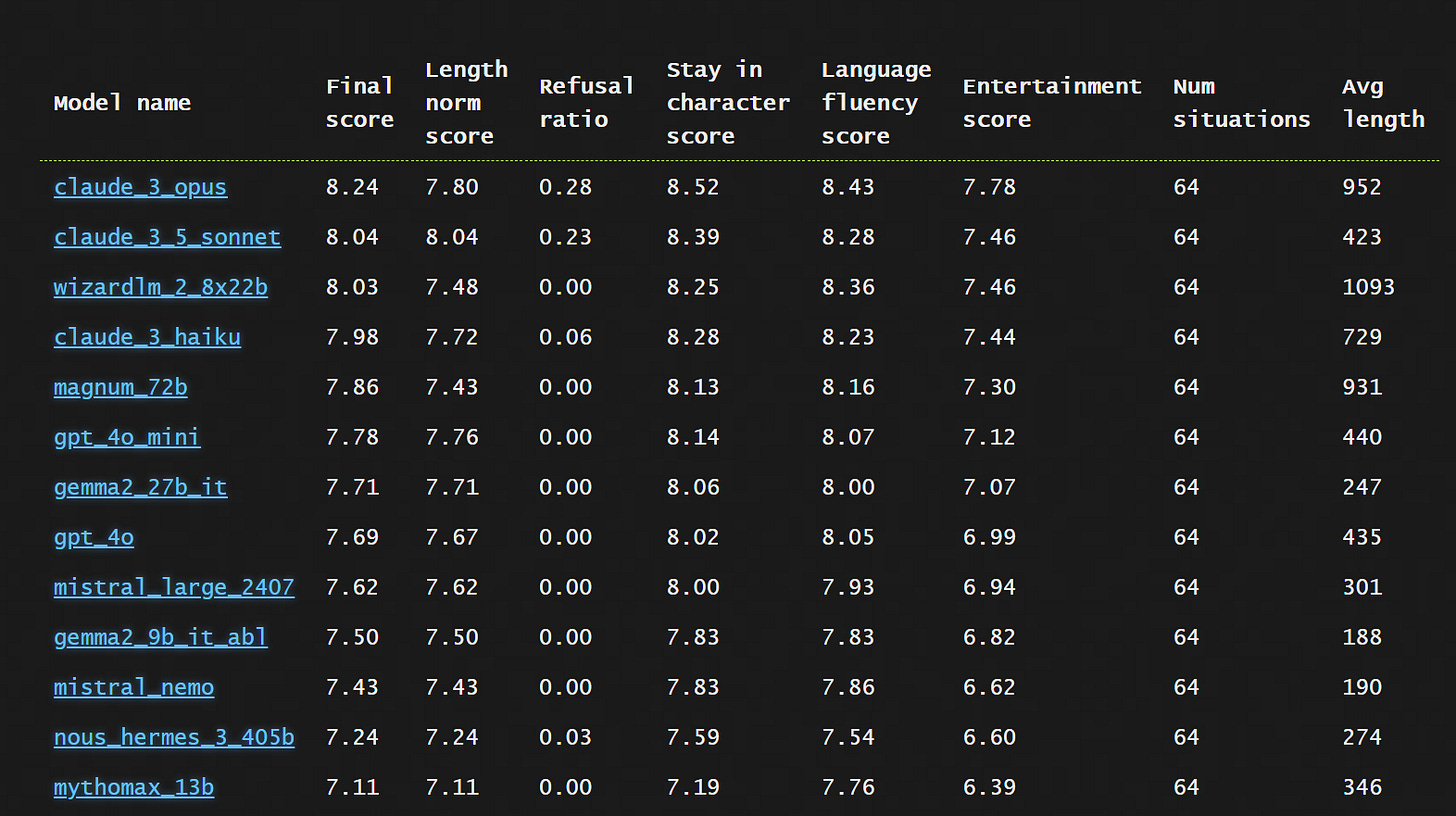
Task: Open the nous_hermes_3_405b model link
Action: [174, 737]
